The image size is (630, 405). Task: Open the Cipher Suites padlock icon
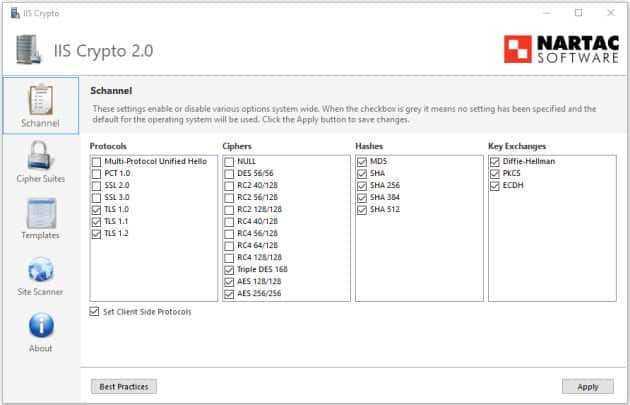41,155
